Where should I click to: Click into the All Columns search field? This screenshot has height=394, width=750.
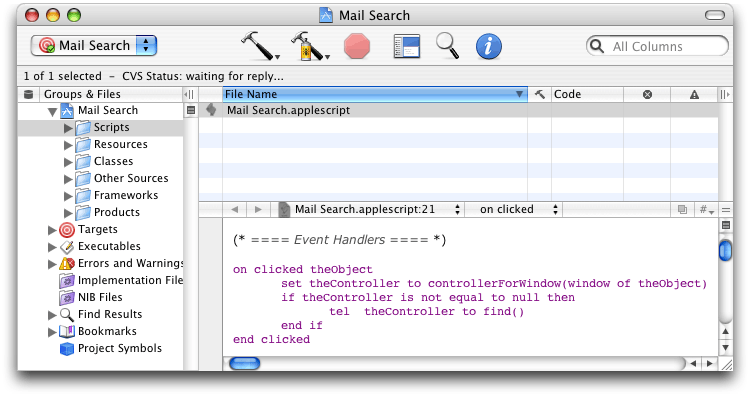point(657,46)
